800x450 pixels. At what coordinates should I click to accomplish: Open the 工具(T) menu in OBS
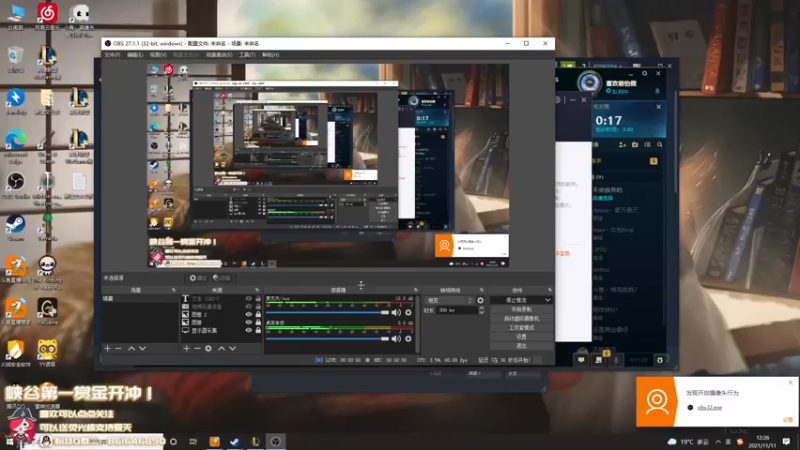[x=247, y=55]
